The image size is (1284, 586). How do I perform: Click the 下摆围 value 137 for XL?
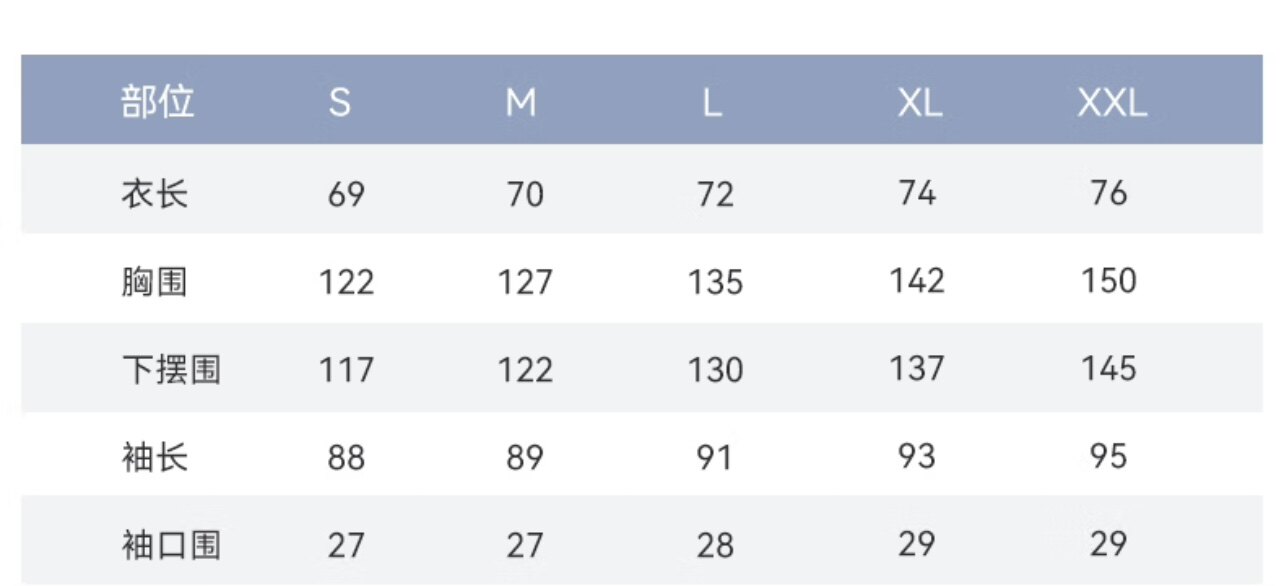(917, 369)
